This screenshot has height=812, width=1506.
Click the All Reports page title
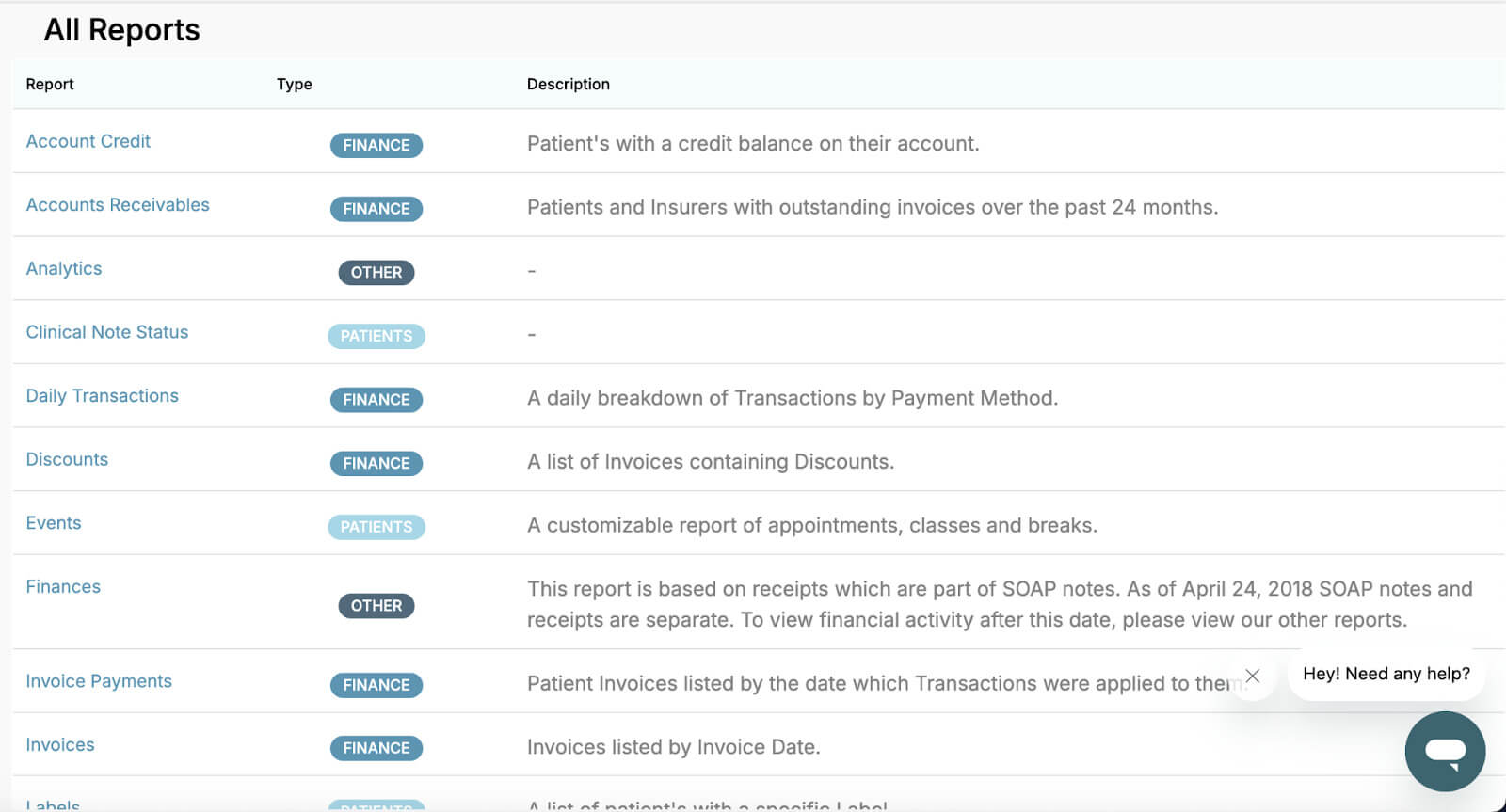pyautogui.click(x=121, y=29)
